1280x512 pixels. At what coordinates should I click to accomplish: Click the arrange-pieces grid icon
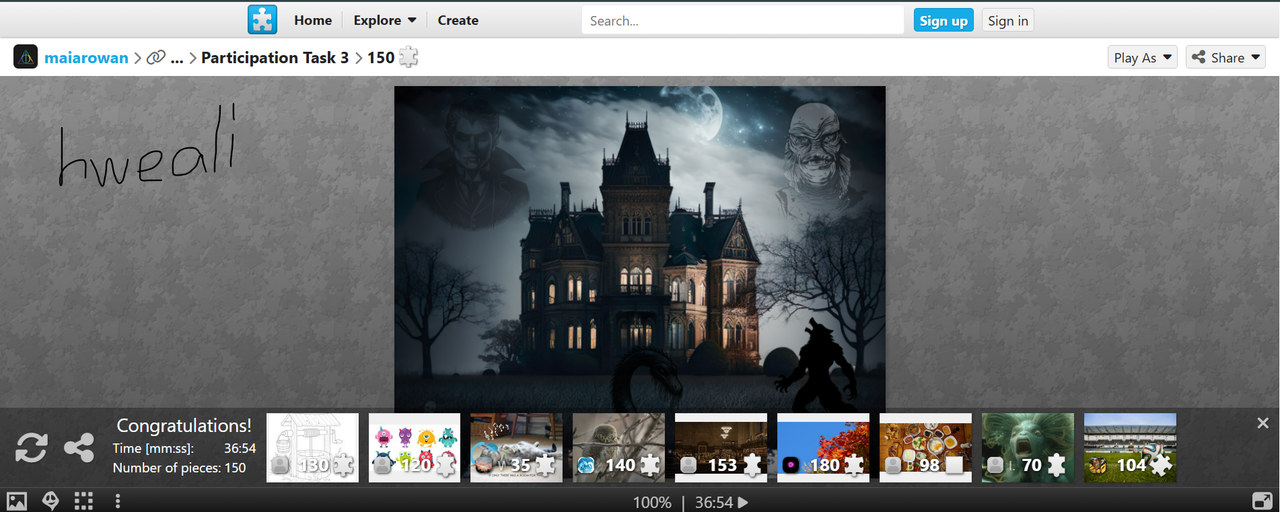coord(84,501)
